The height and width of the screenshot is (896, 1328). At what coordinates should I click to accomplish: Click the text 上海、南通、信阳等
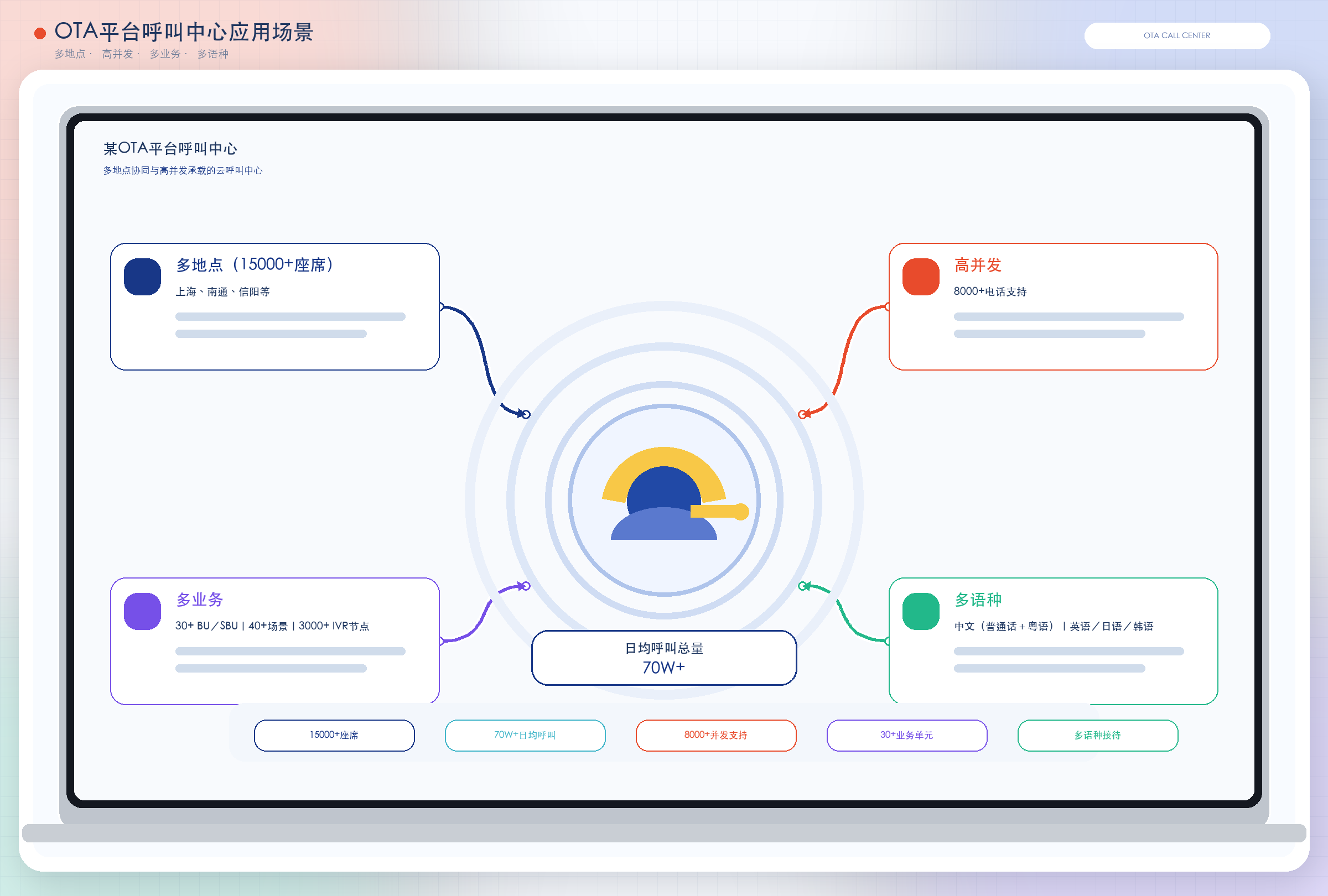tap(222, 292)
